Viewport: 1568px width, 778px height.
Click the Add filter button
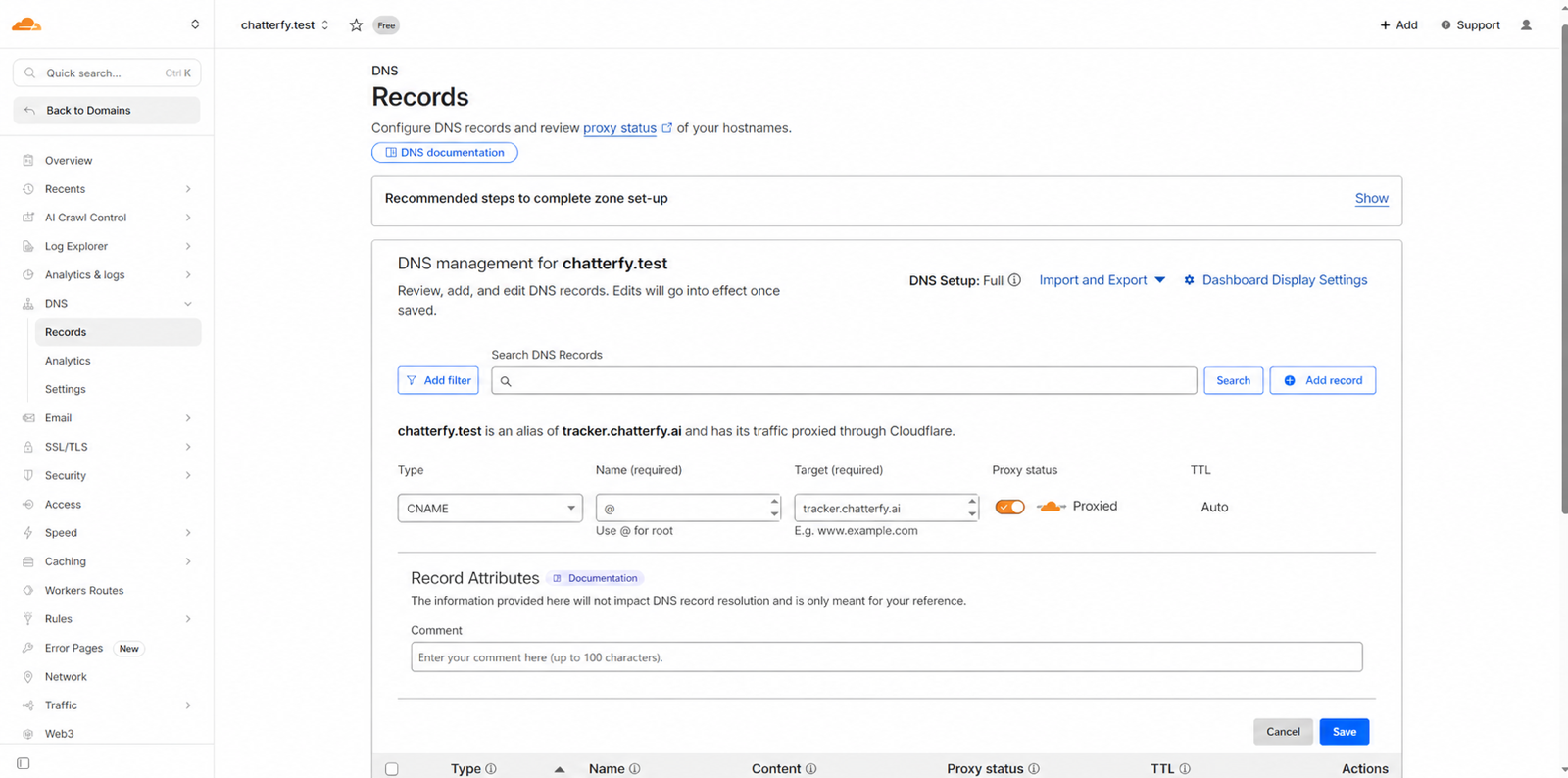[438, 380]
